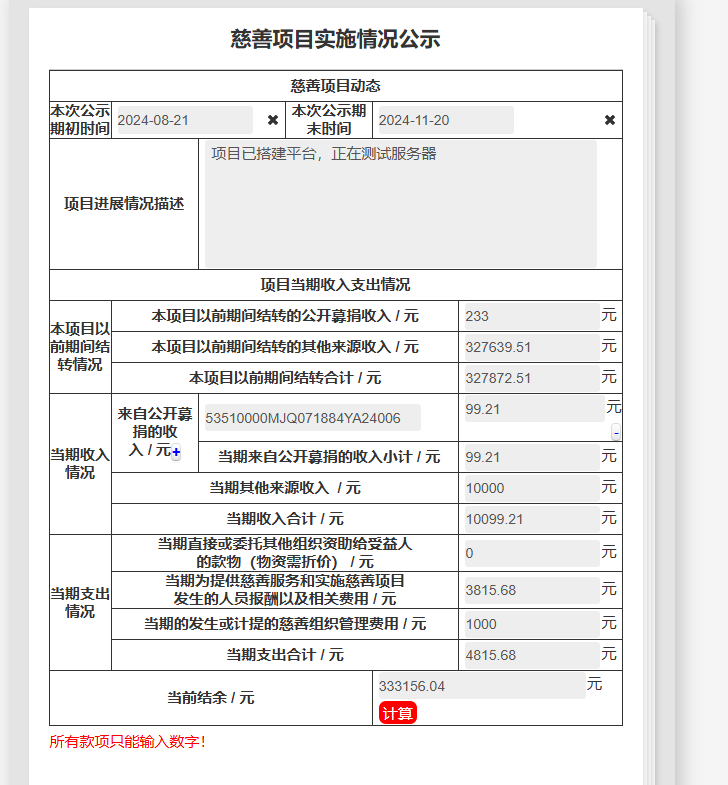The image size is (728, 785).
Task: Select the prior carryover total 327872.51 field
Action: click(x=531, y=378)
